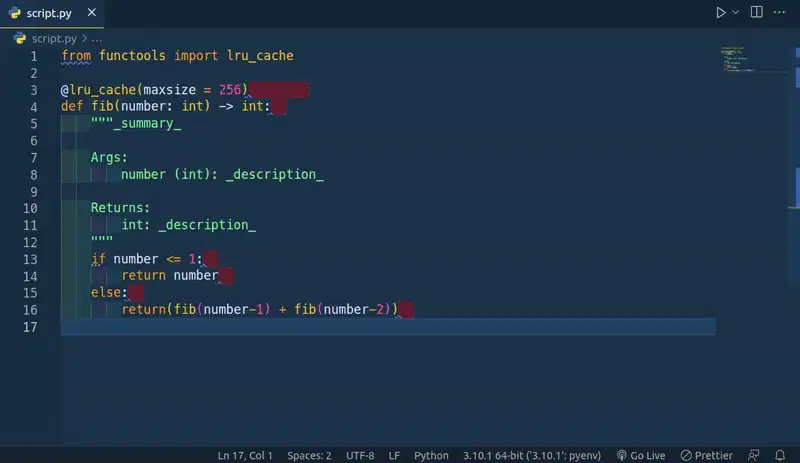Click line number 13 in gutter
The height and width of the screenshot is (463, 800).
pos(30,259)
